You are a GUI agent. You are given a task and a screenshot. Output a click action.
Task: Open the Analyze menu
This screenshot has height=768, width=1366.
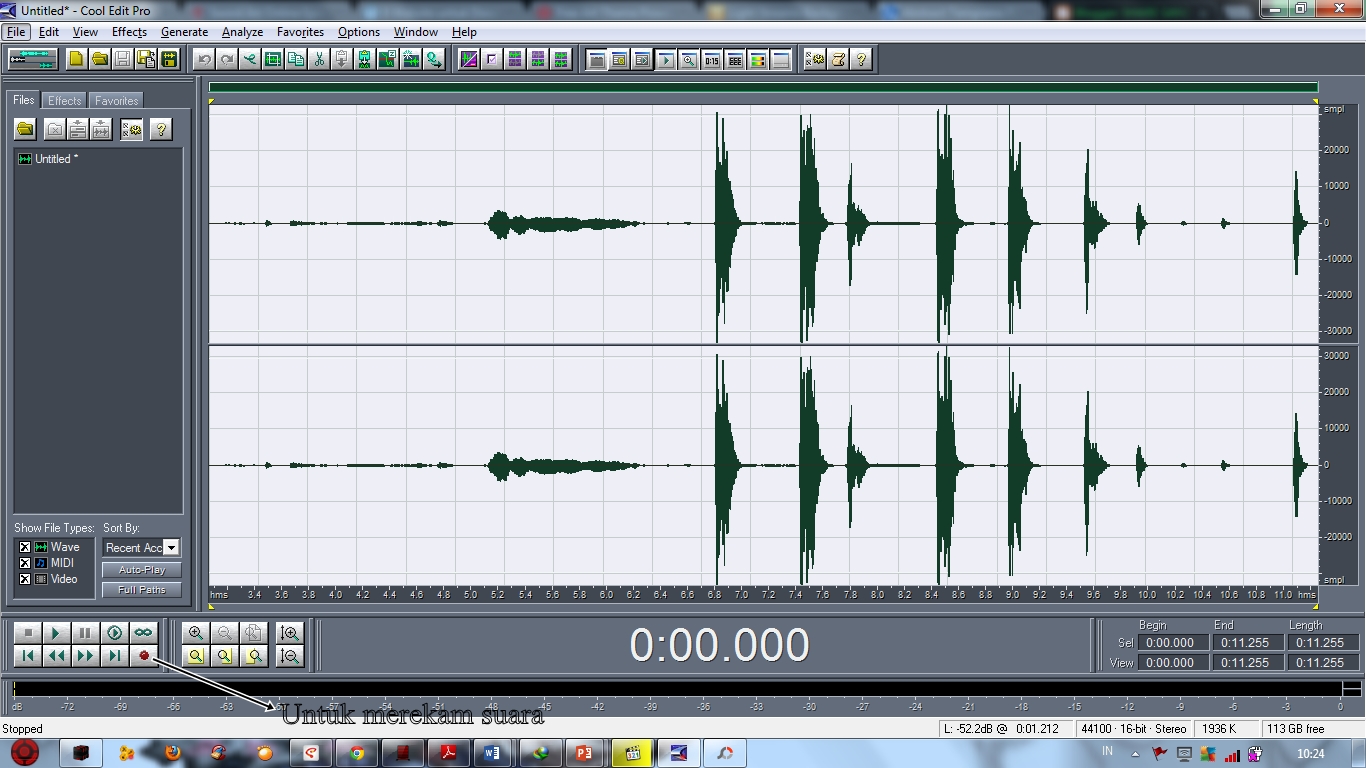(x=242, y=32)
